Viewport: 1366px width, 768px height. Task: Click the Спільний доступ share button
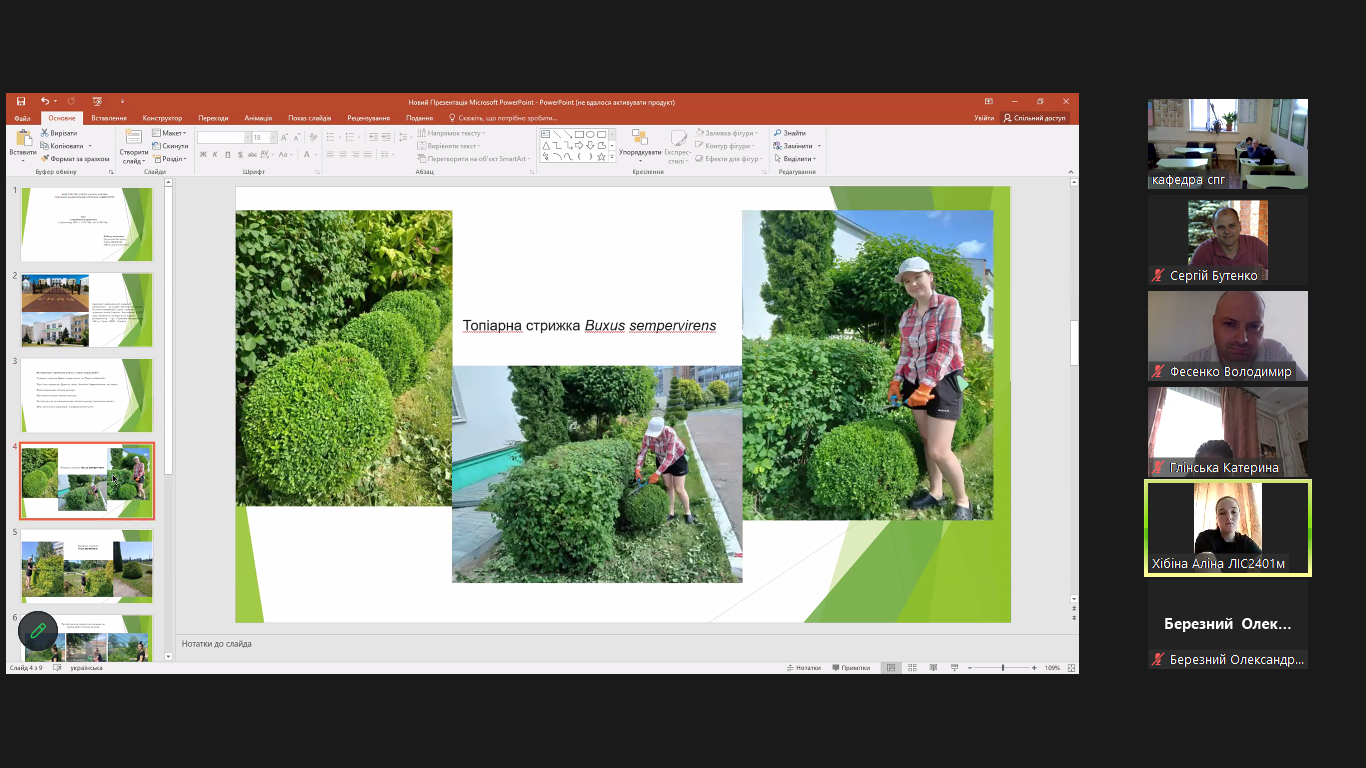[x=1034, y=118]
